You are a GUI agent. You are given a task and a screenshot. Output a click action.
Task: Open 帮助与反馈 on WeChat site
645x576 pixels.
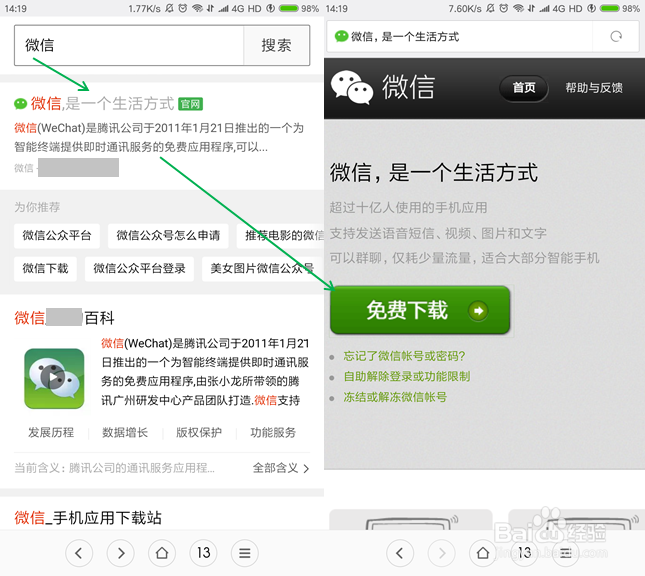coord(594,88)
